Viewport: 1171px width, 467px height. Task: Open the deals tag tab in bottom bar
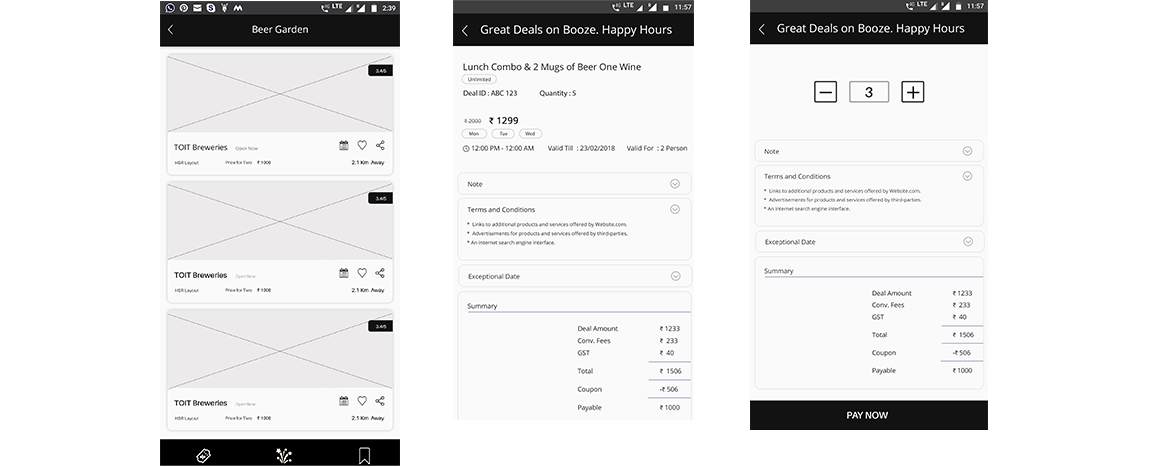(x=203, y=456)
